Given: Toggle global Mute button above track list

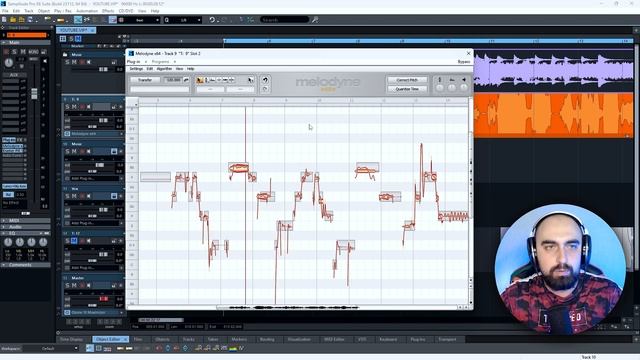Looking at the screenshot, I should [x=78, y=39].
